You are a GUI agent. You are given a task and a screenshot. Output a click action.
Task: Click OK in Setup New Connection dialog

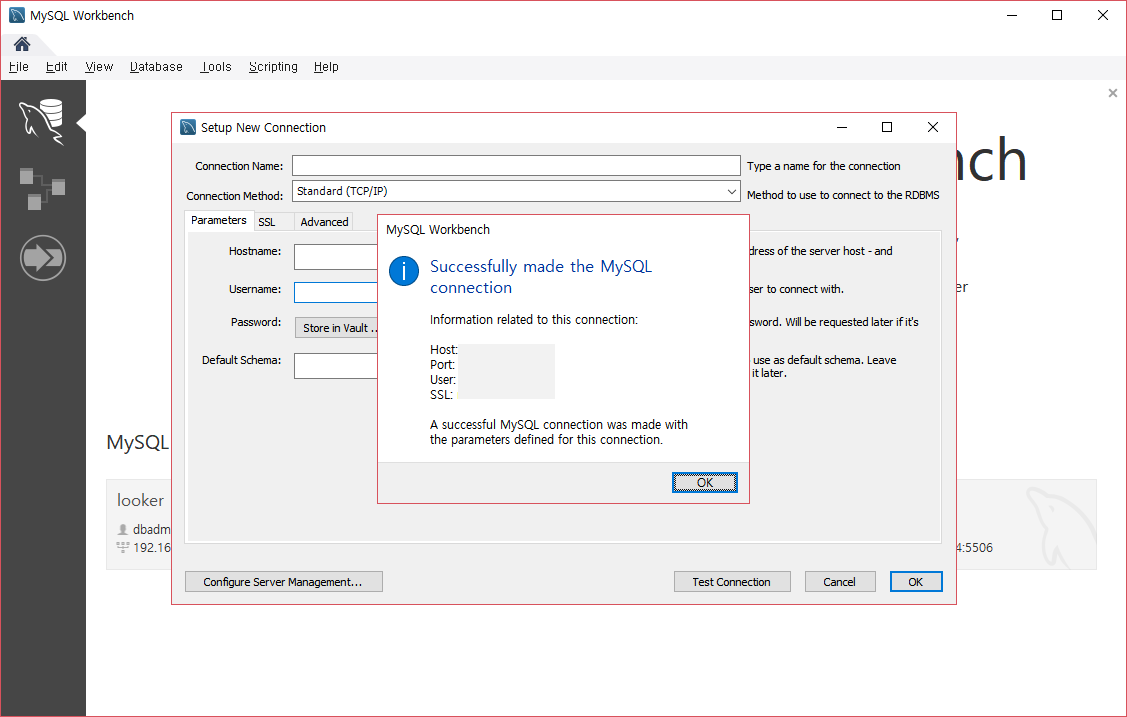point(916,582)
